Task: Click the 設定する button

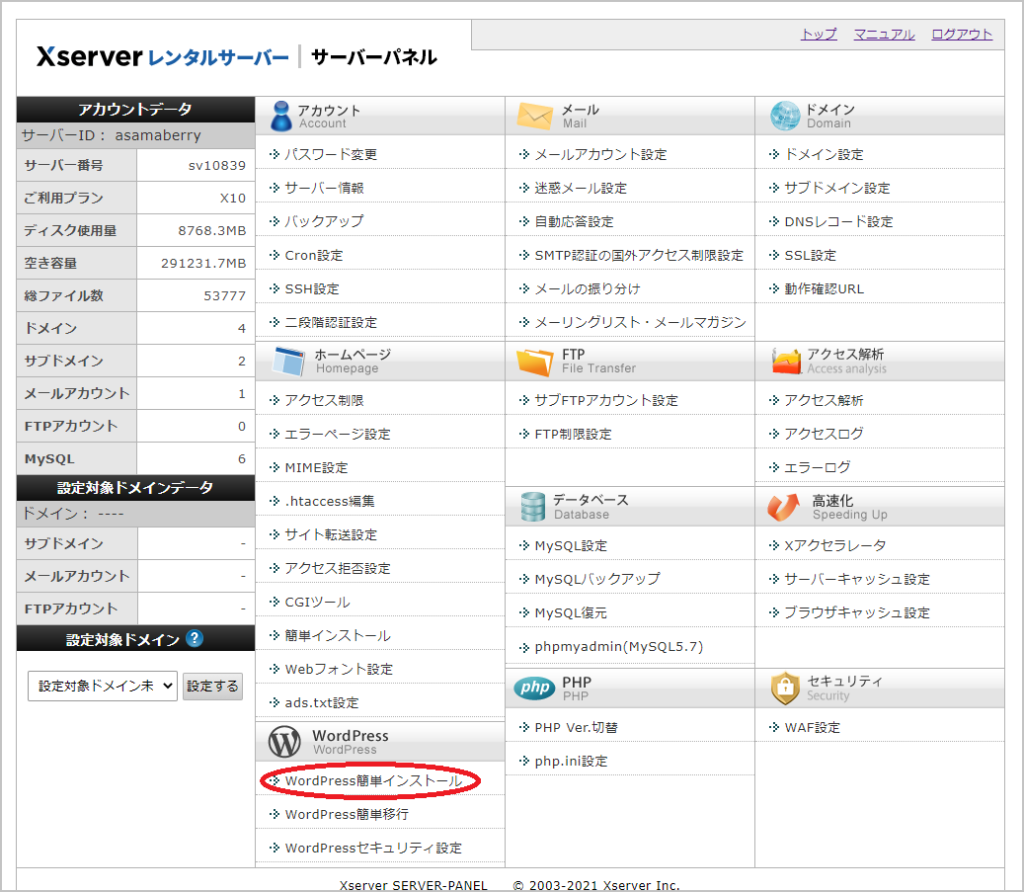Action: click(x=213, y=686)
